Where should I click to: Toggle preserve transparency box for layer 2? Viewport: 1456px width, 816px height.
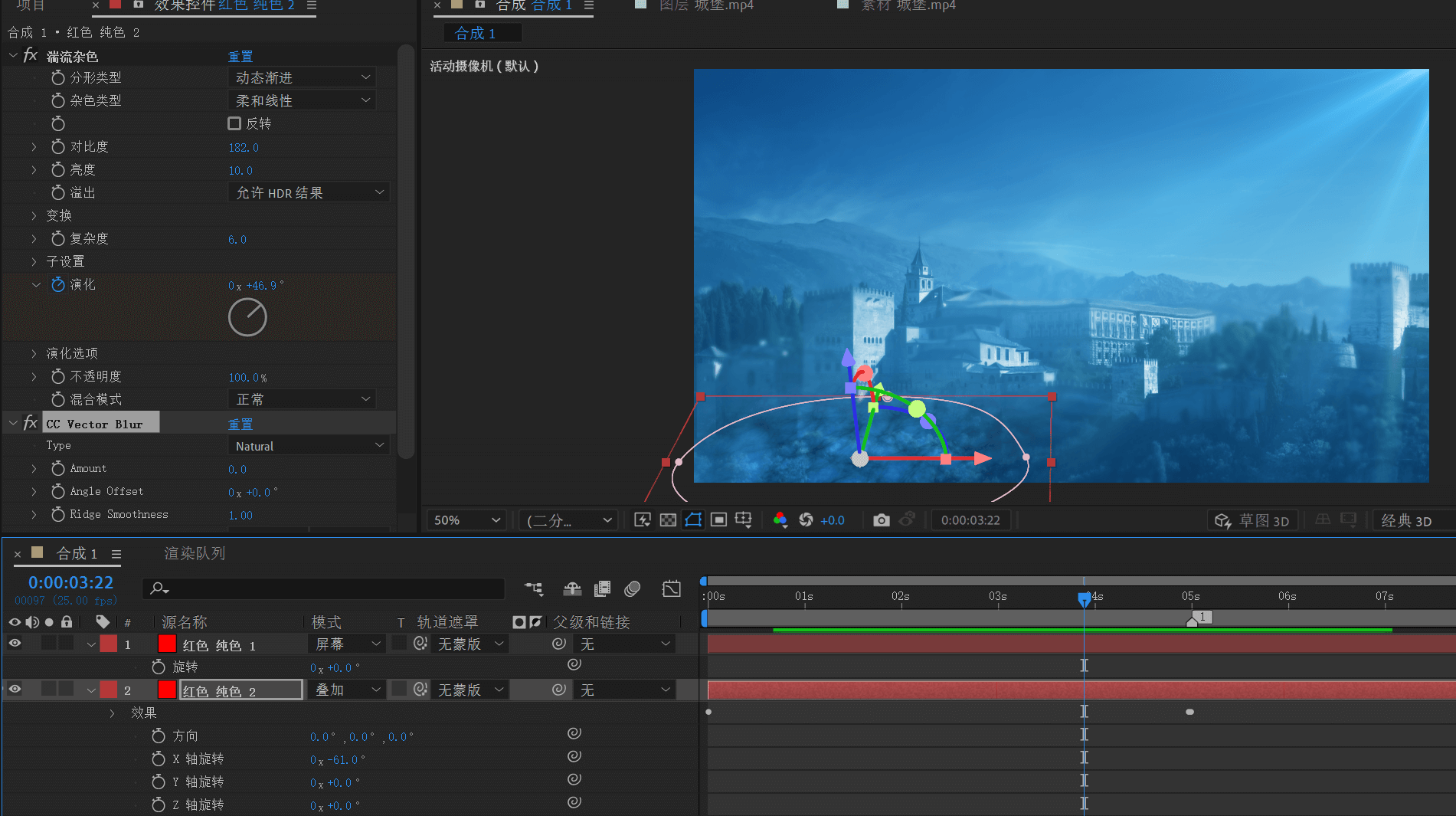(399, 690)
